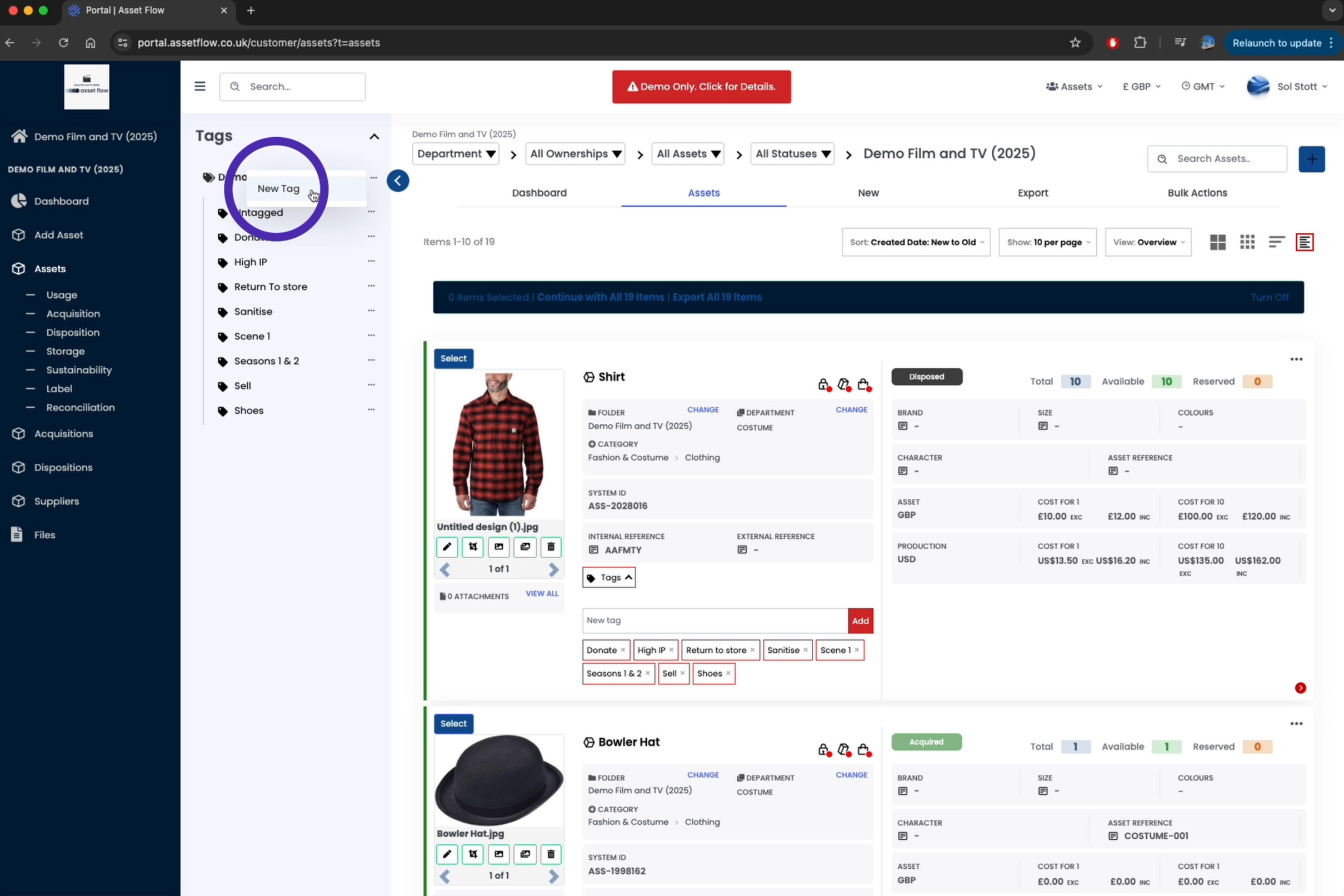Toggle the hamburger menu icon
The width and height of the screenshot is (1344, 896).
click(199, 86)
